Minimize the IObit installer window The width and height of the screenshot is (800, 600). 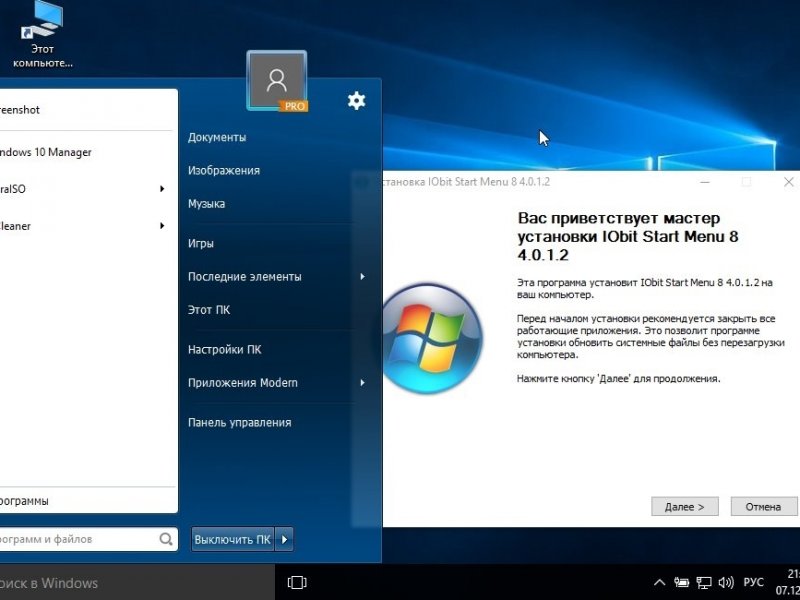pos(705,182)
